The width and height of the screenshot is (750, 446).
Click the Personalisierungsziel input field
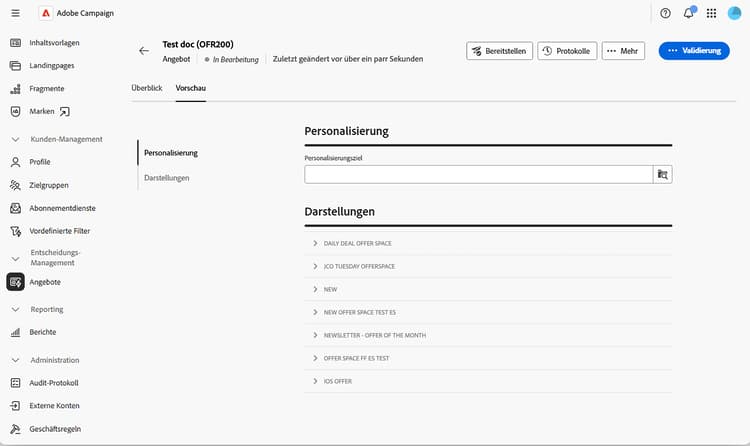coord(479,175)
